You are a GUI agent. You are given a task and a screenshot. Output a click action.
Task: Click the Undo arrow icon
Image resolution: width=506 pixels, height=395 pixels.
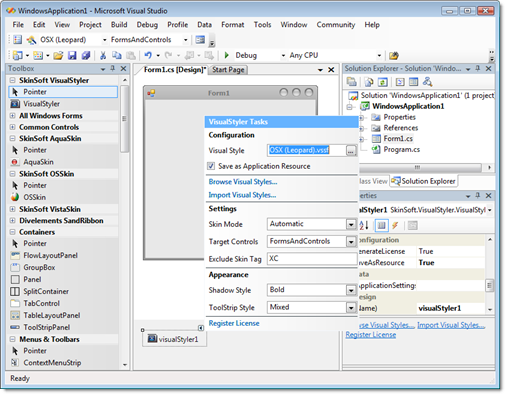[148, 55]
